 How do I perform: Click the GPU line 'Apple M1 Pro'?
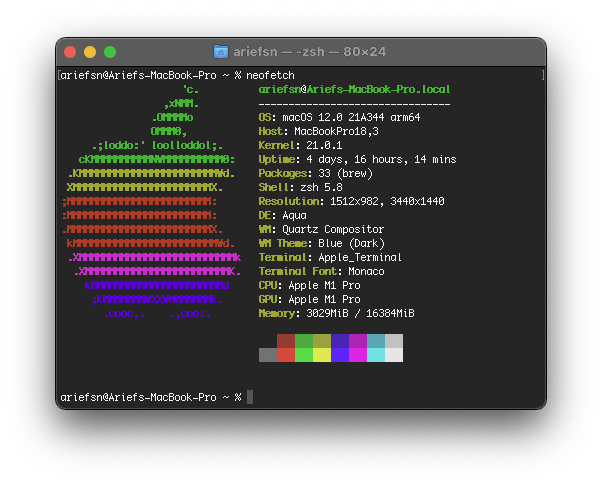tap(324, 299)
